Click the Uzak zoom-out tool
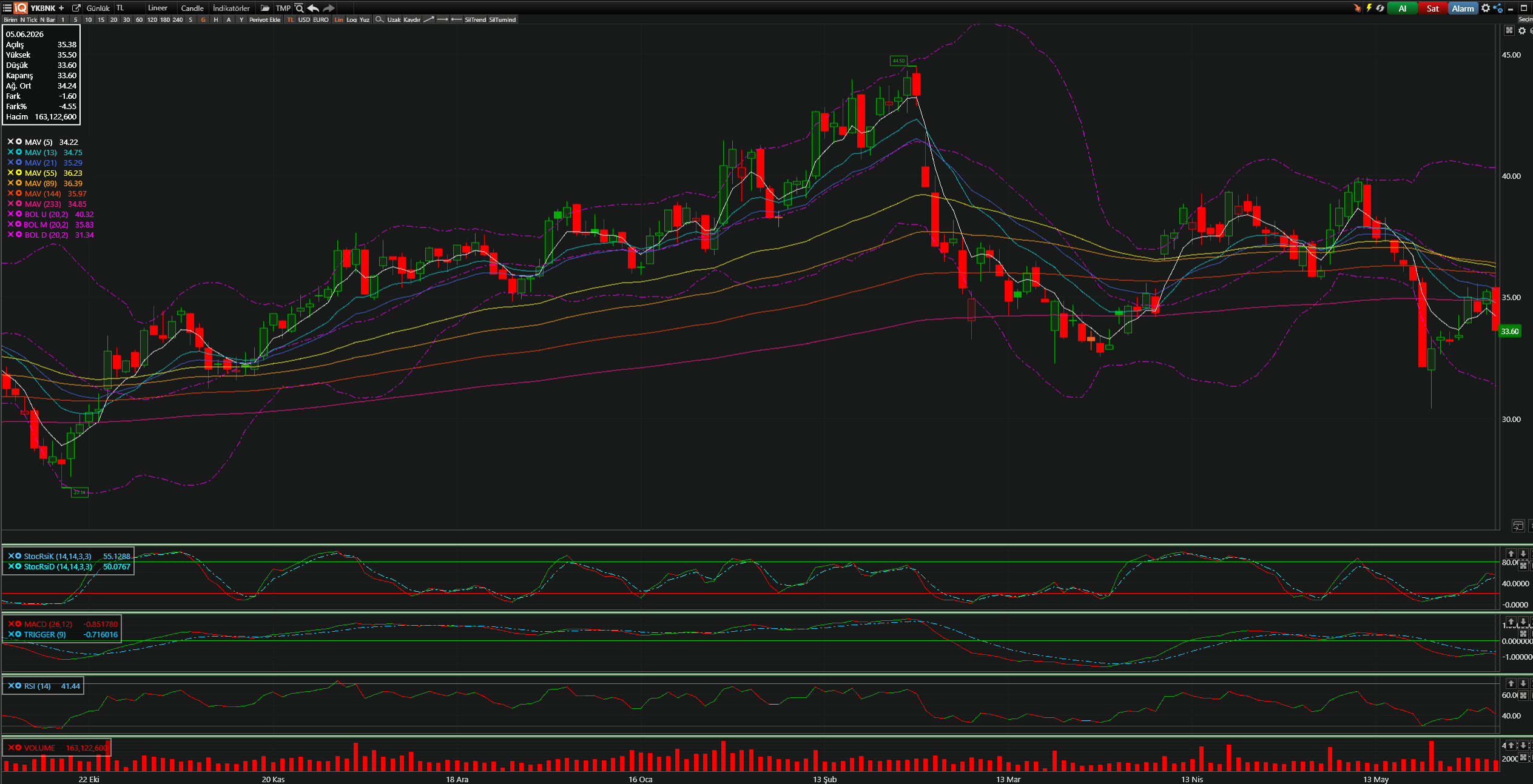This screenshot has height=784, width=1533. click(394, 19)
